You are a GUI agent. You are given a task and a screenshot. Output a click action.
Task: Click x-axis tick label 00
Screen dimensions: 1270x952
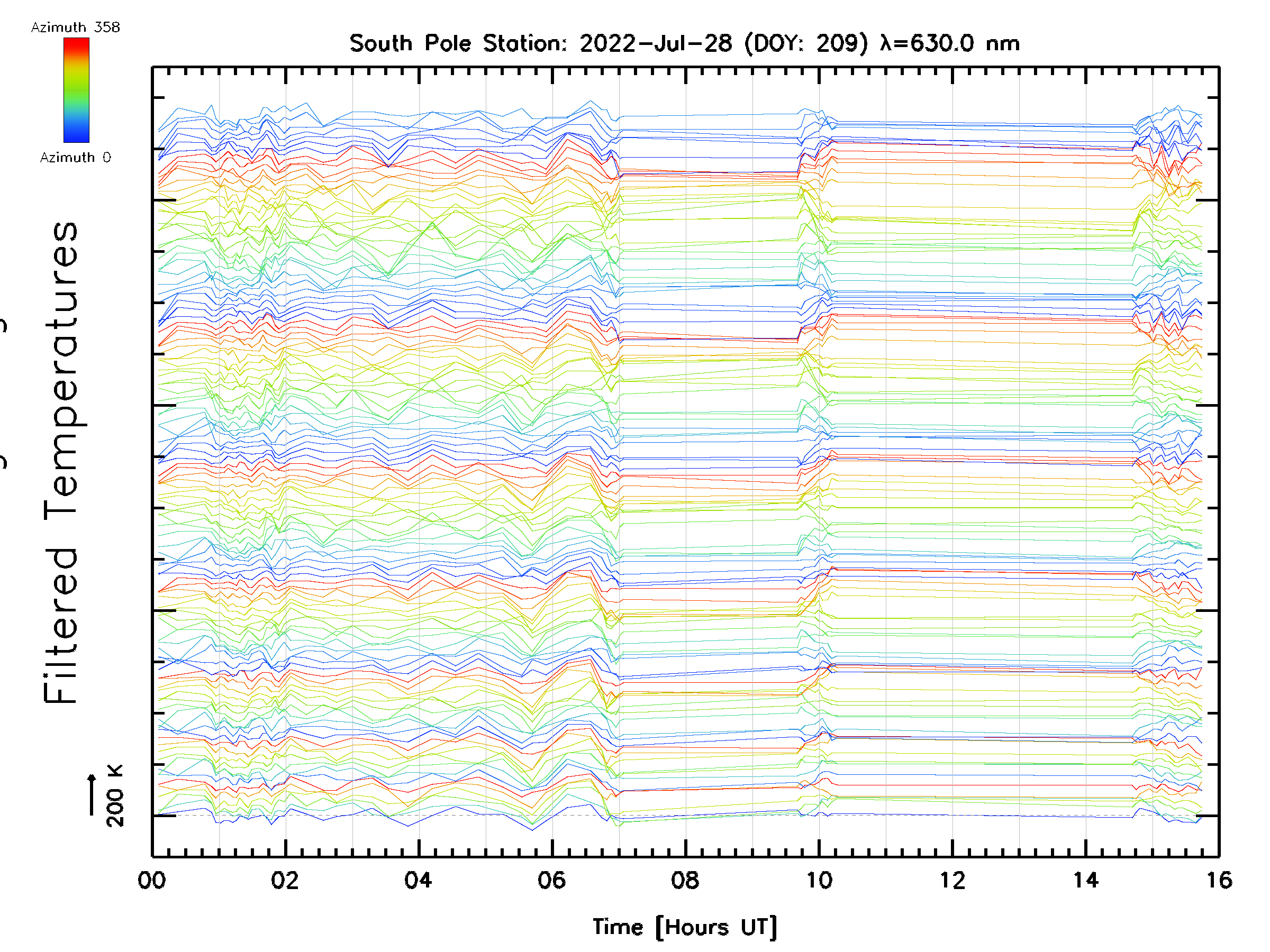coord(151,880)
